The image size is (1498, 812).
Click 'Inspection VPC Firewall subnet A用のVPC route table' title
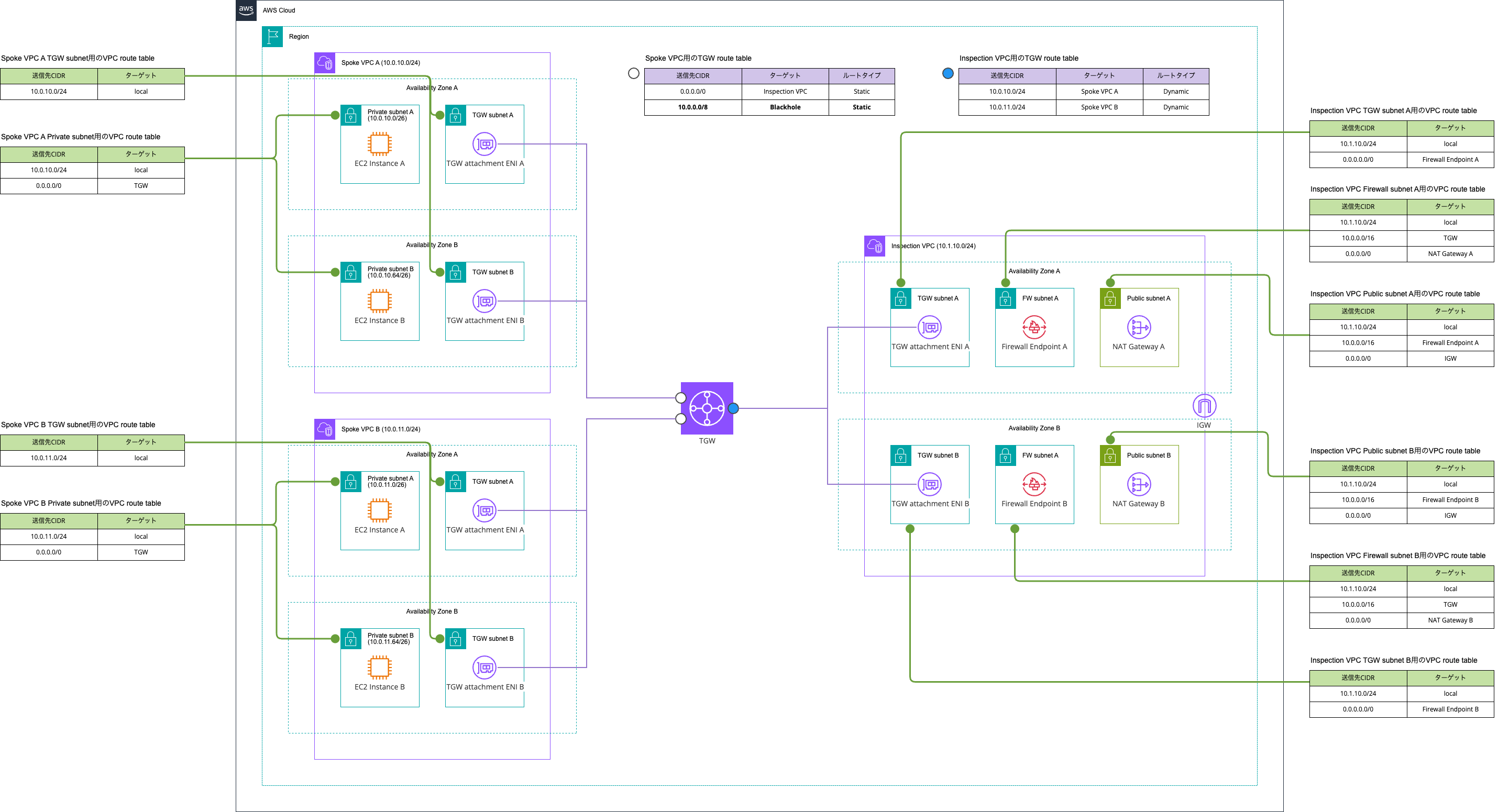tap(1397, 190)
